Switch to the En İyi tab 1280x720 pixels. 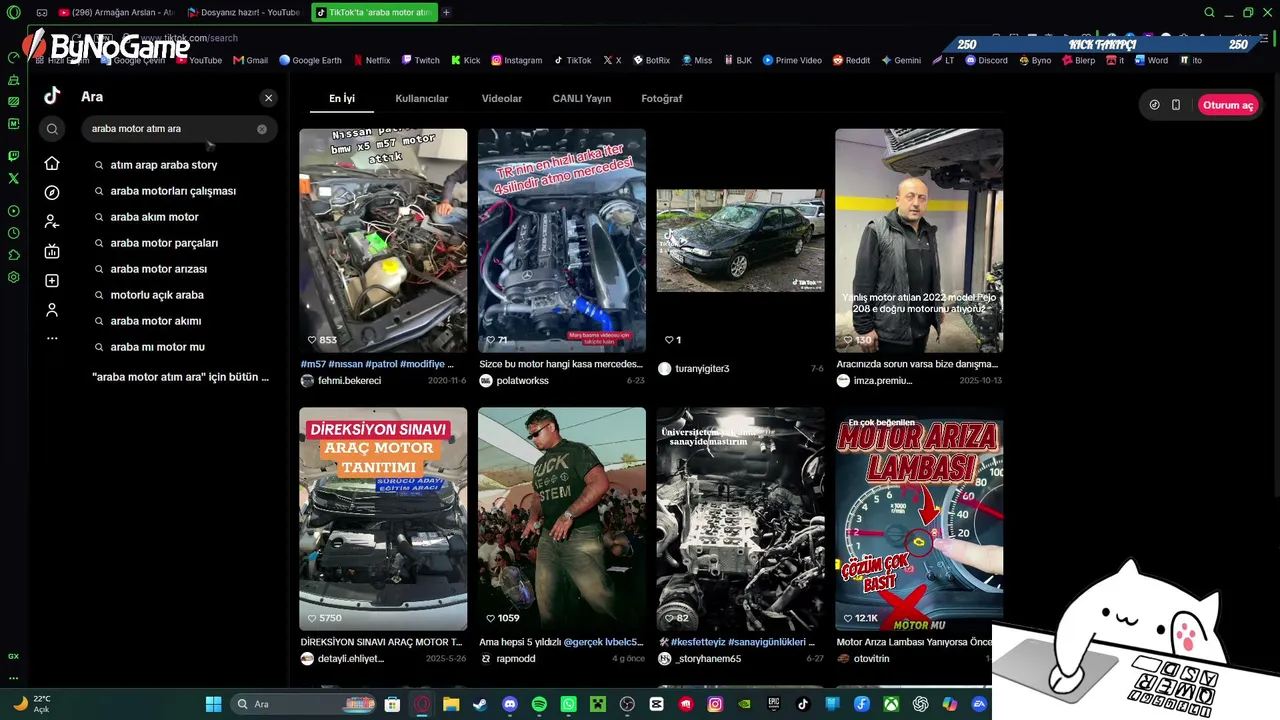pos(342,99)
